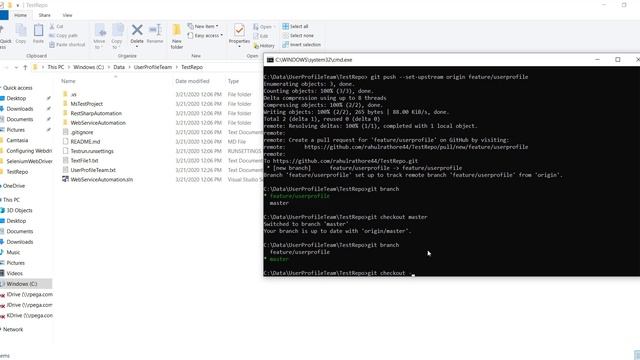Image resolution: width=640 pixels, height=360 pixels.
Task: Sort by the Type column header
Action: pos(233,81)
